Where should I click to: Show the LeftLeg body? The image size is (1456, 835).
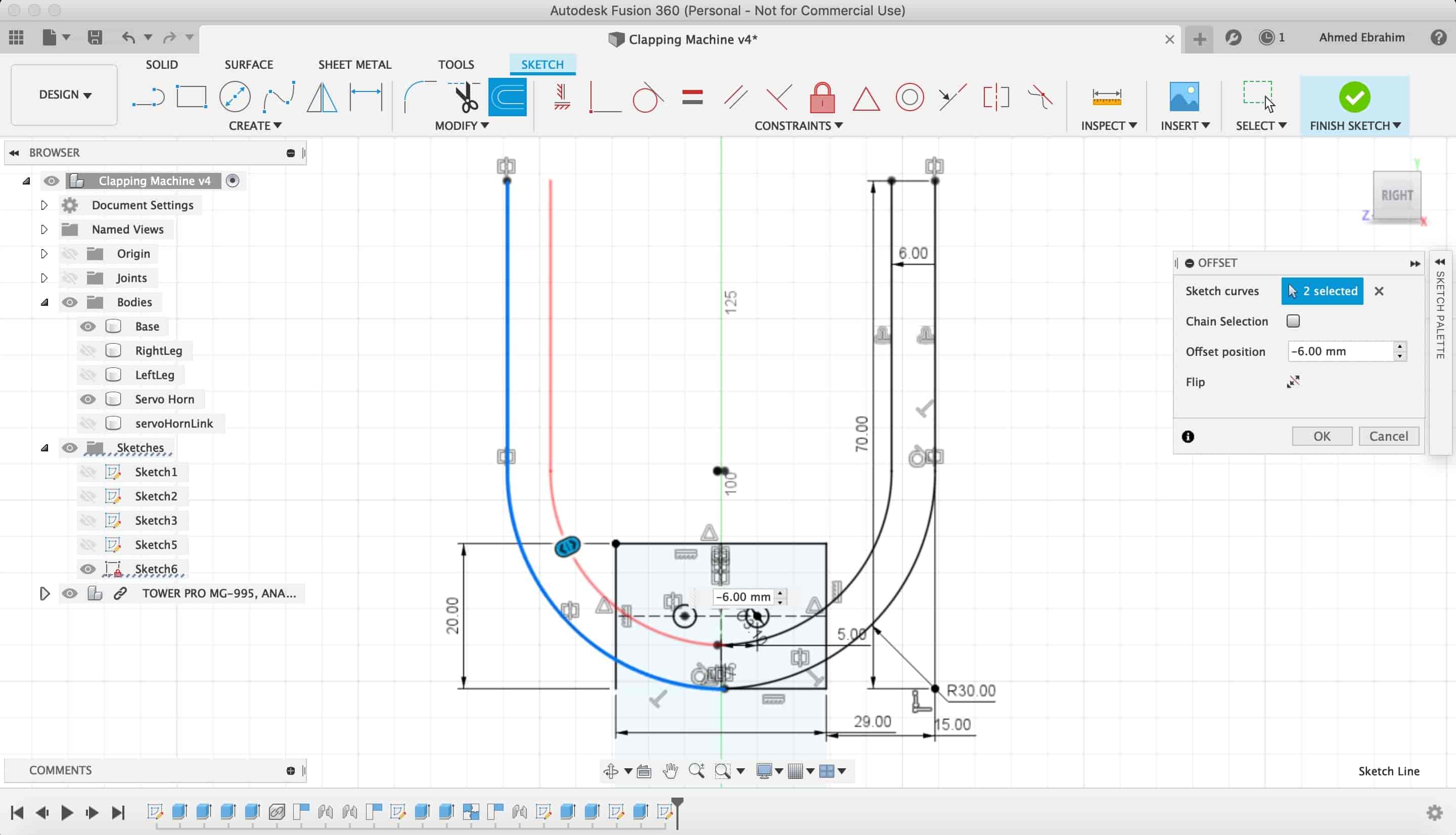coord(87,375)
